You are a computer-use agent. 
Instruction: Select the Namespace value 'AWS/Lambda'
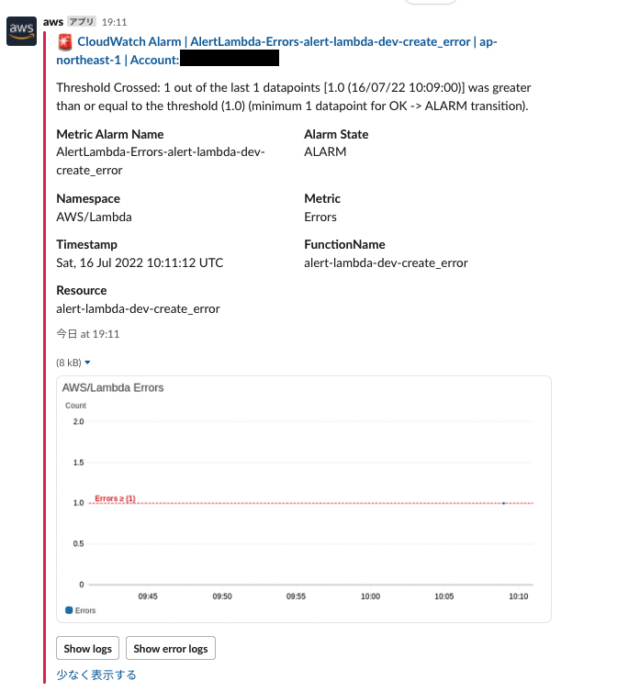(94, 217)
